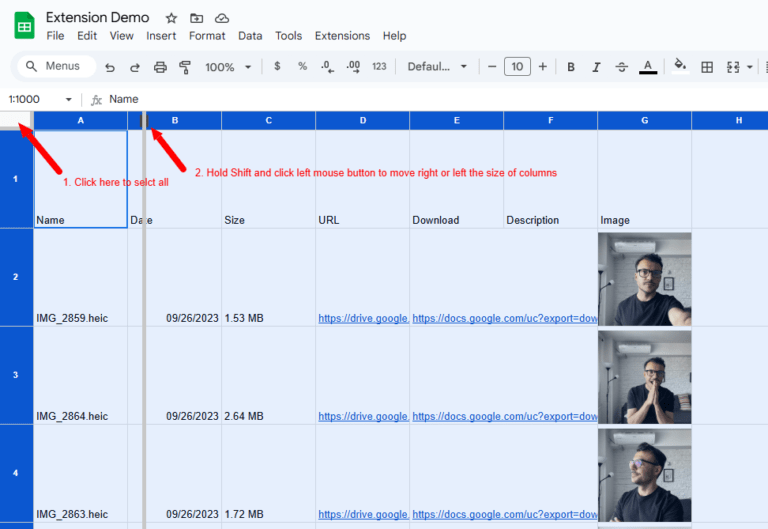Open the borders tool

point(707,67)
